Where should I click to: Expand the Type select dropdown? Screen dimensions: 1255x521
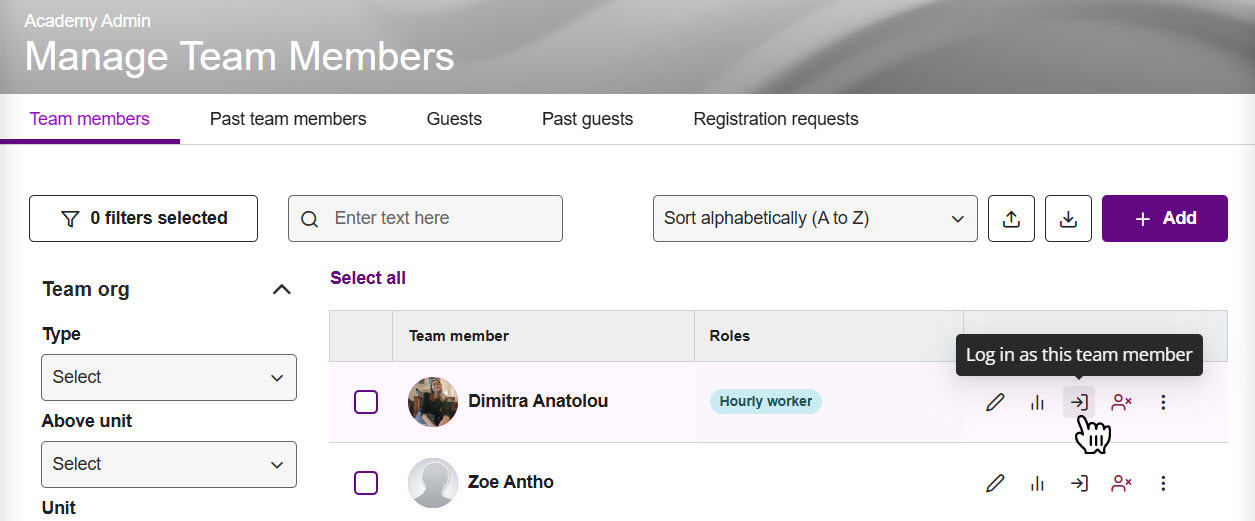[x=168, y=377]
